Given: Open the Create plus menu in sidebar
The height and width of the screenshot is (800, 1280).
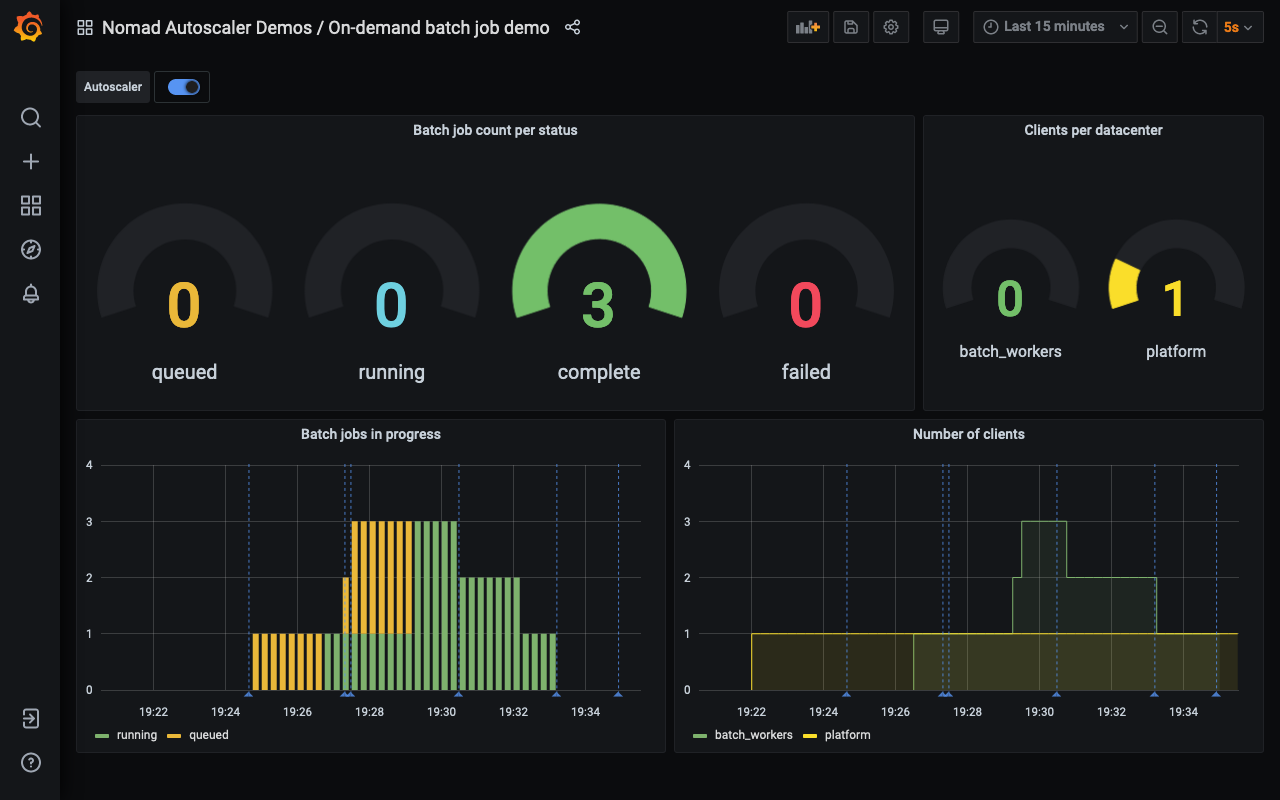Looking at the screenshot, I should tap(31, 162).
